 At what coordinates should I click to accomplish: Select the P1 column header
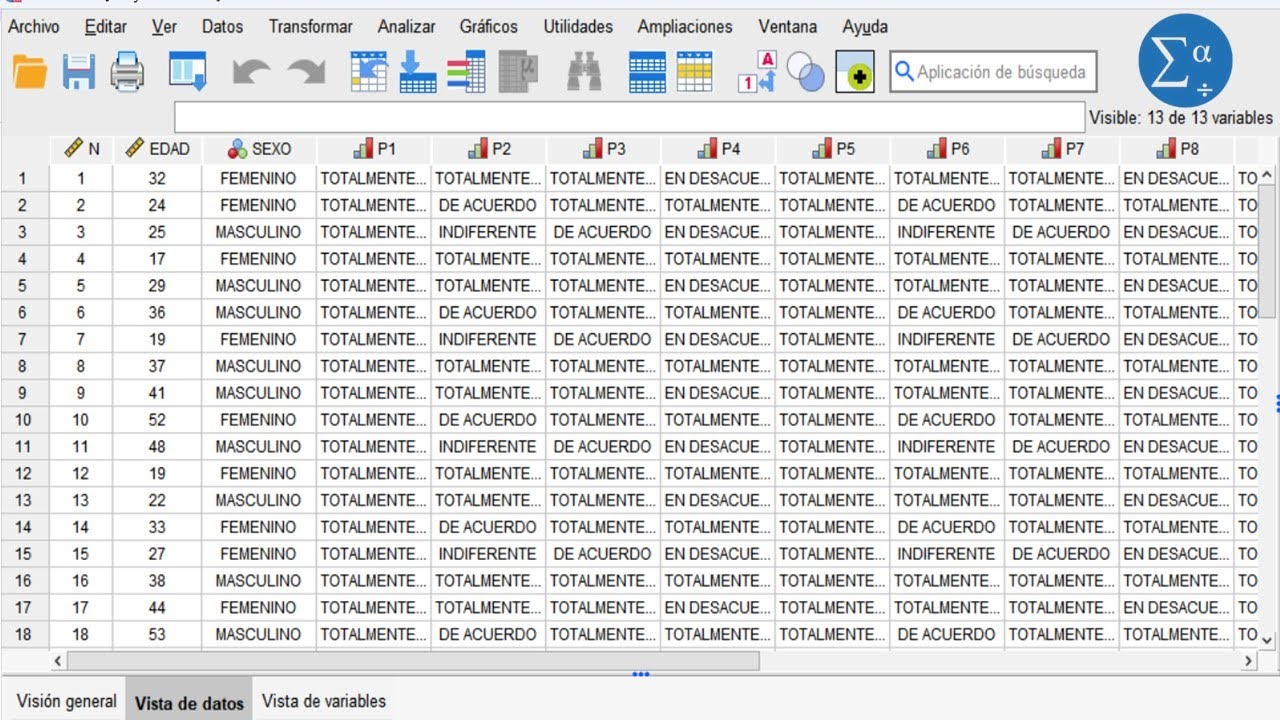374,149
